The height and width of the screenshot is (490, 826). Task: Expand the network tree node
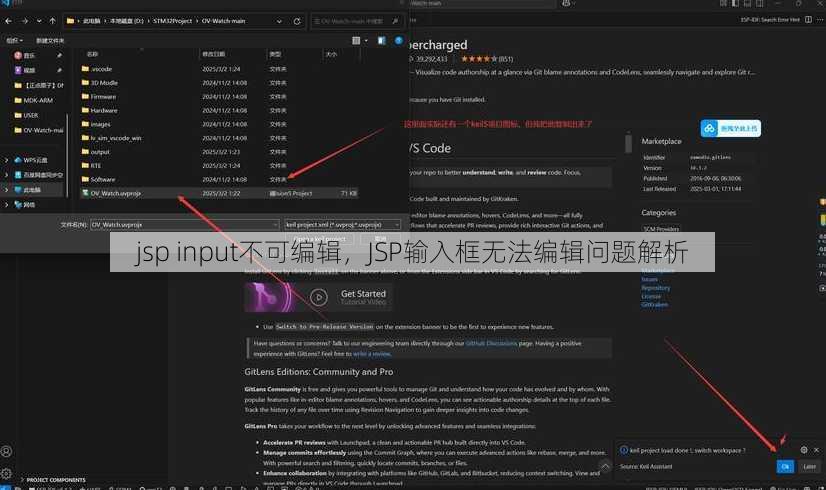pos(6,204)
